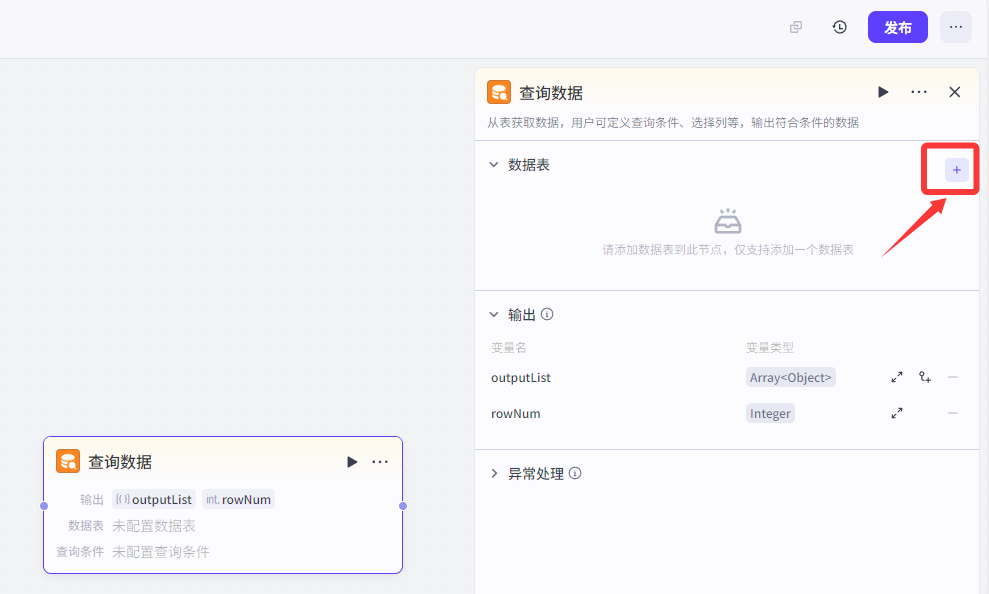The image size is (989, 594).
Task: Run the canvas node using its play icon
Action: tap(352, 461)
